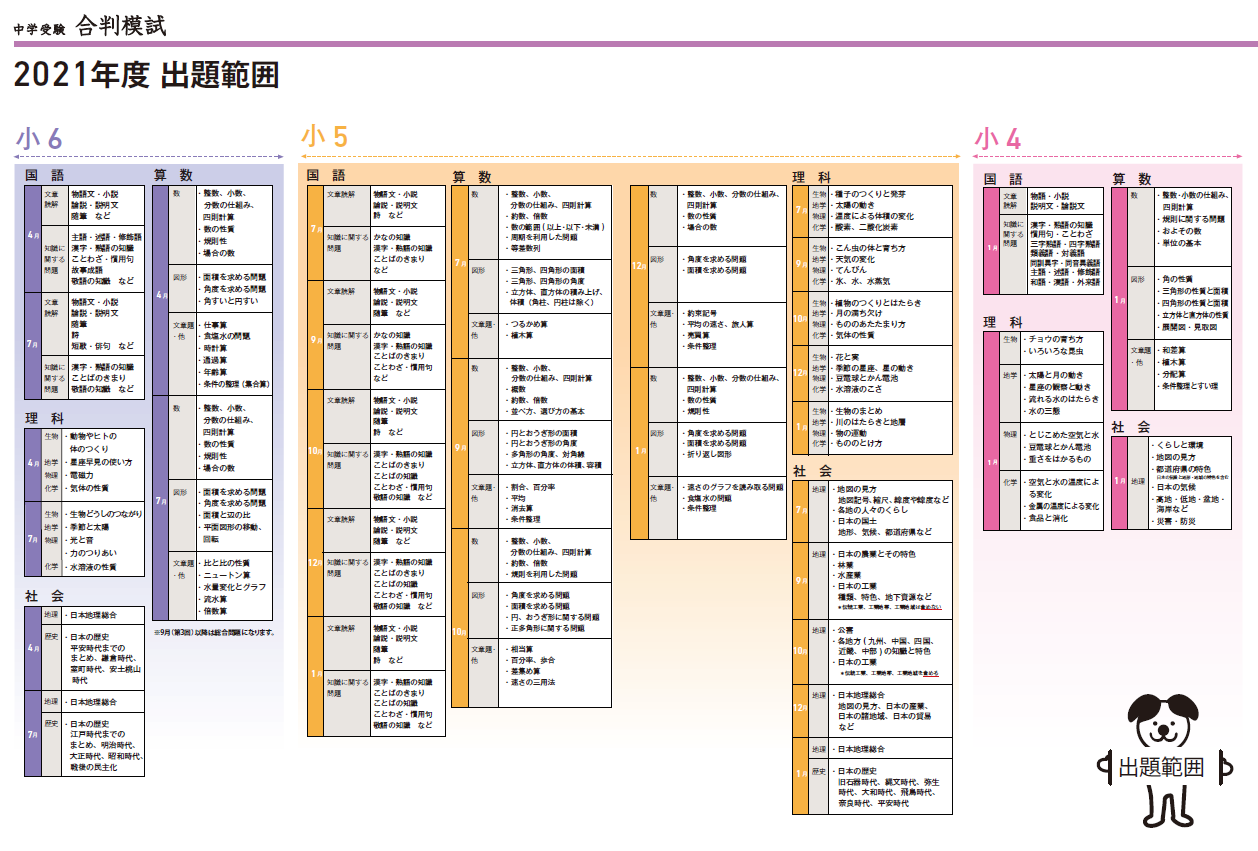This screenshot has height=851, width=1258.
Task: Click the 出題範囲 sign held by the dog
Action: pos(1160,768)
